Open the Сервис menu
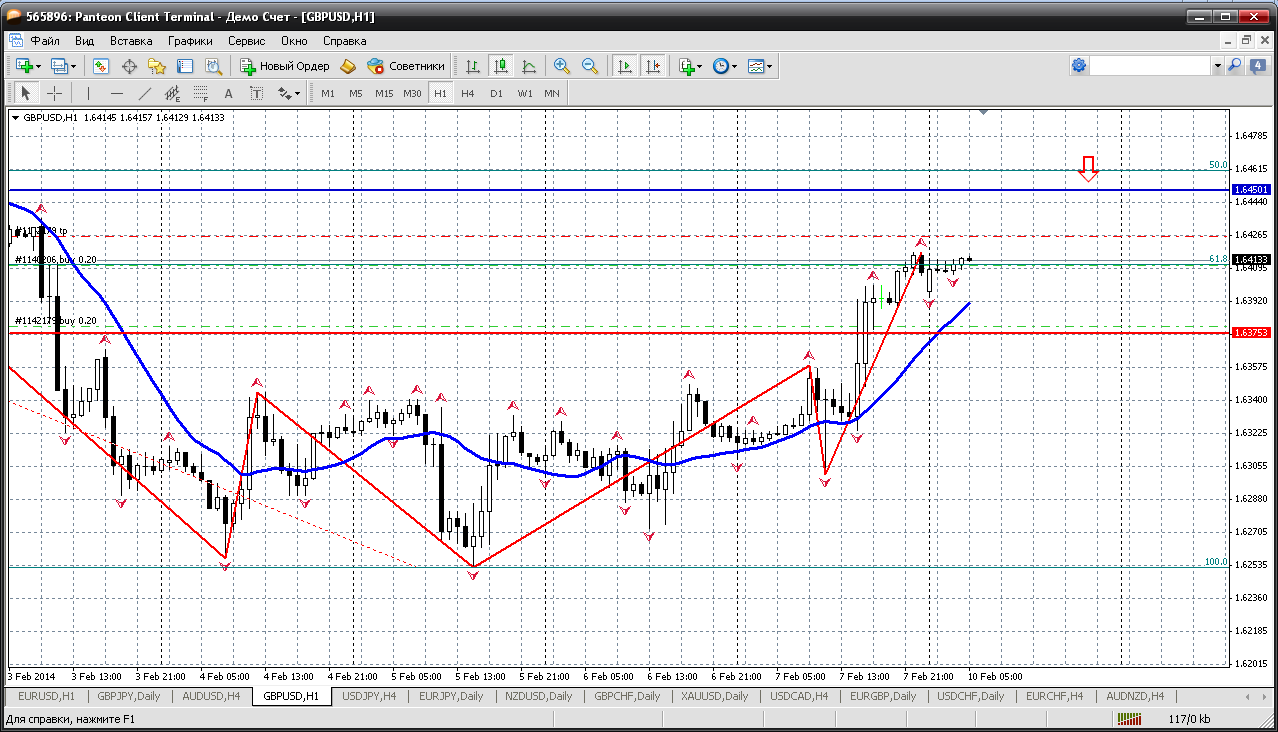Screen dimensions: 1278x732 point(246,41)
